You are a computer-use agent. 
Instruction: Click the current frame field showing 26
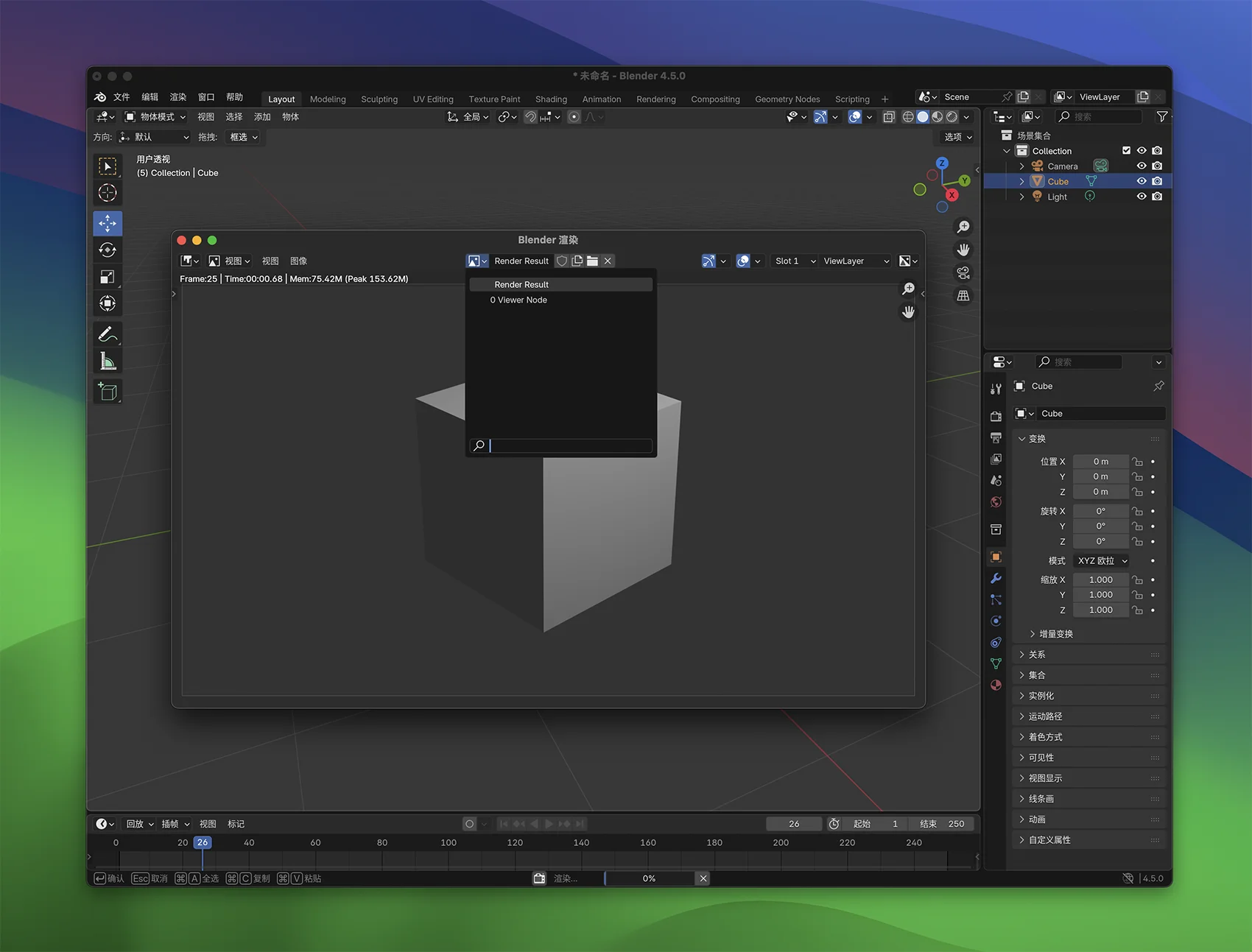click(x=794, y=824)
